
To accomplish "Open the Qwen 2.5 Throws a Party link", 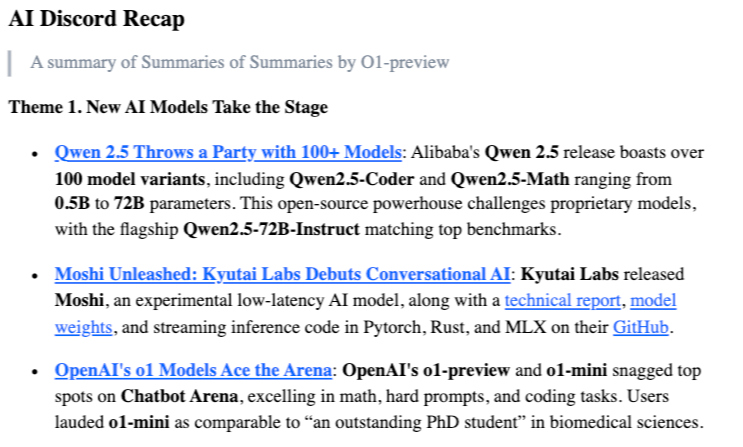I will 228,153.
